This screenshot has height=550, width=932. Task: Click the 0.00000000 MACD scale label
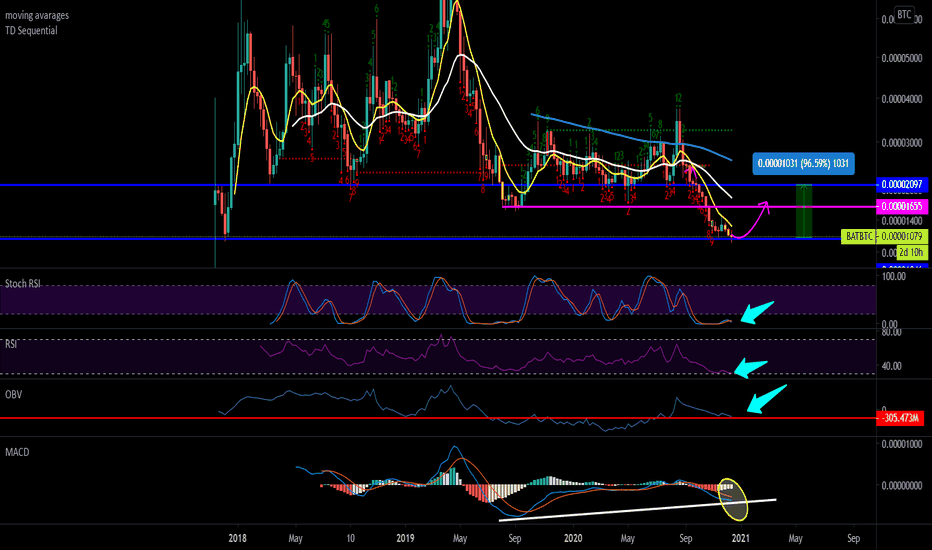(902, 486)
